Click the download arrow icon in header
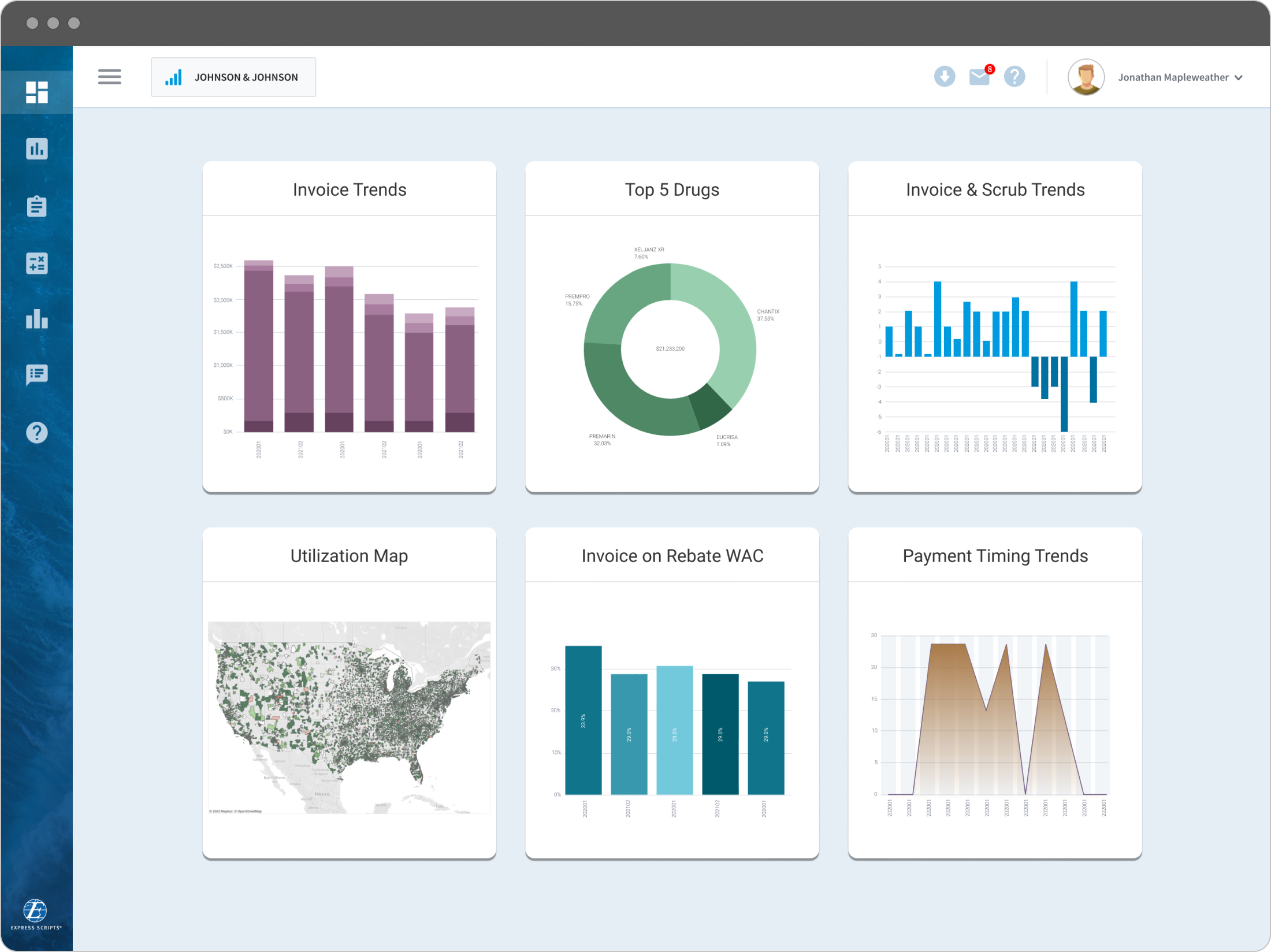 point(944,76)
